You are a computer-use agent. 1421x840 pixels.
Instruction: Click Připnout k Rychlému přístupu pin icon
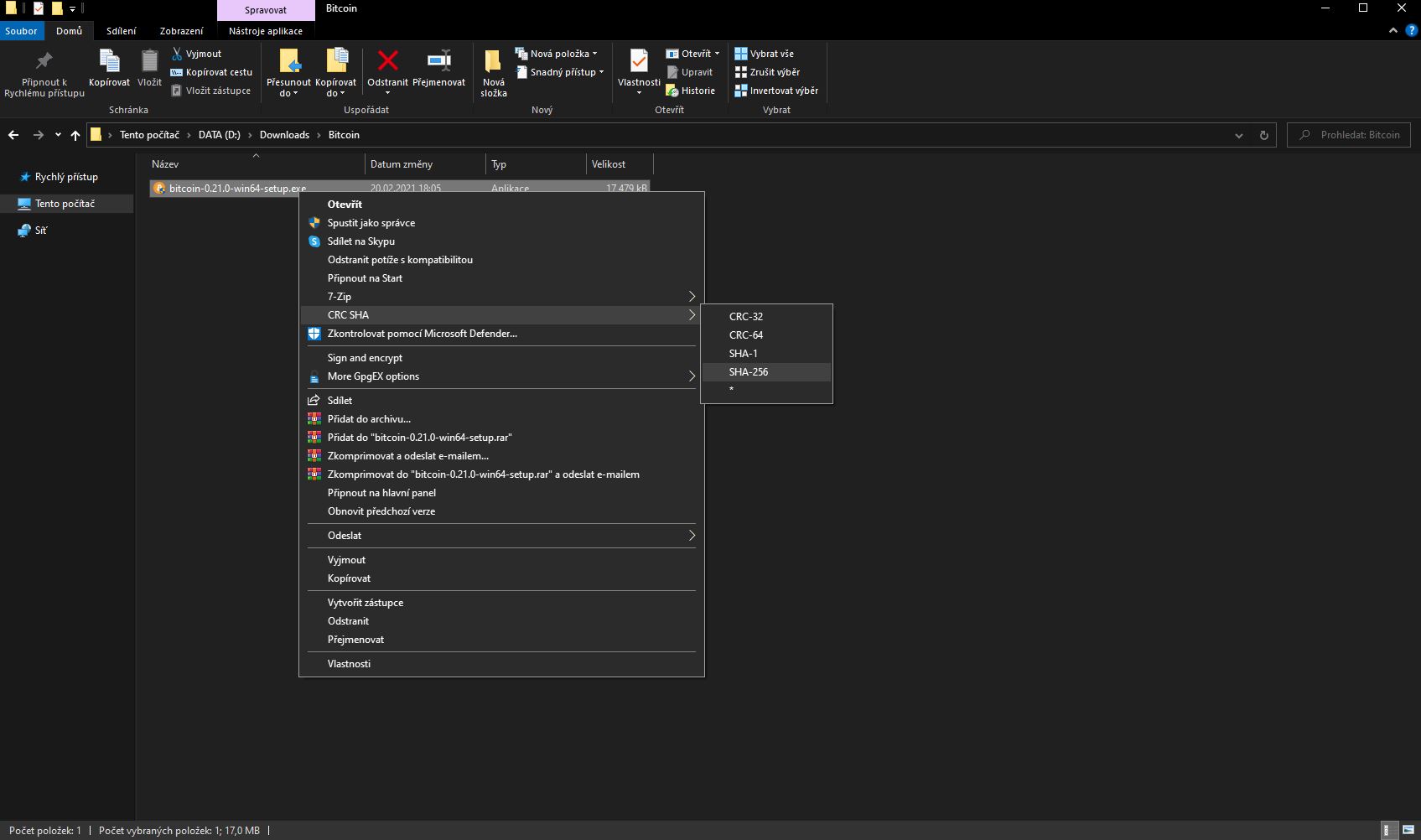tap(44, 61)
